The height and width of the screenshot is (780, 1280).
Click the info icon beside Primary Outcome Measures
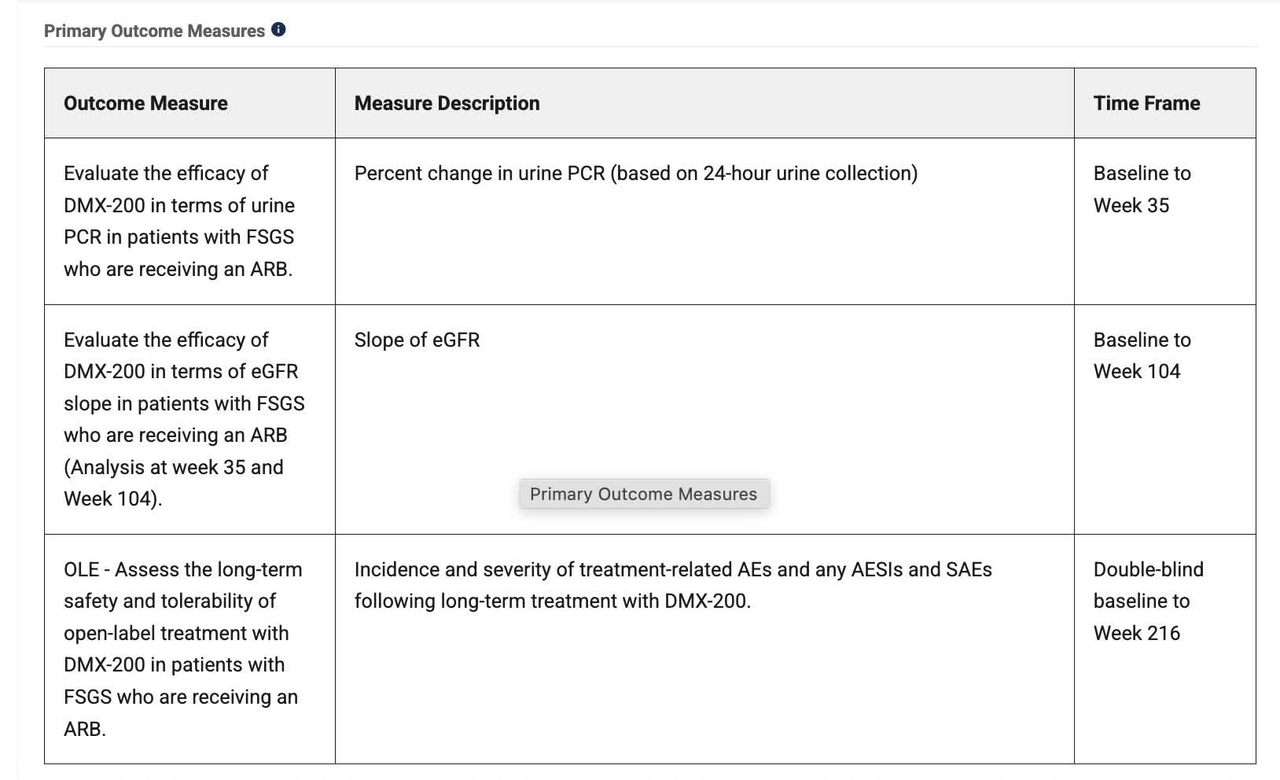point(276,29)
